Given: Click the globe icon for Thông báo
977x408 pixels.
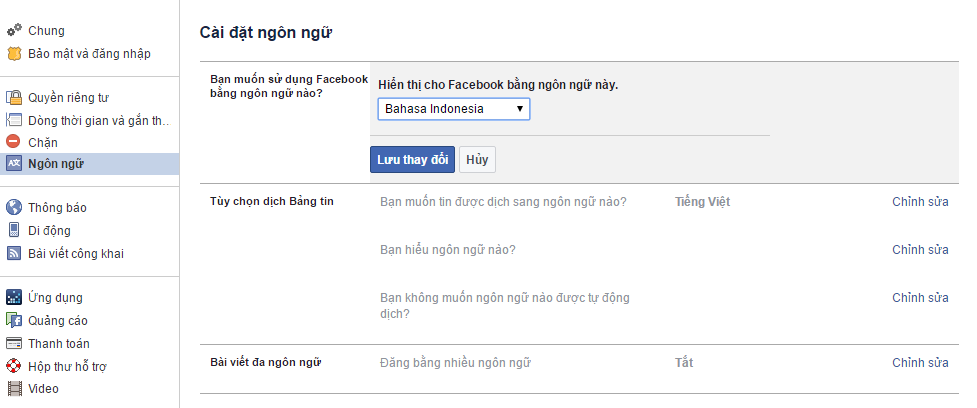Looking at the screenshot, I should pyautogui.click(x=14, y=207).
